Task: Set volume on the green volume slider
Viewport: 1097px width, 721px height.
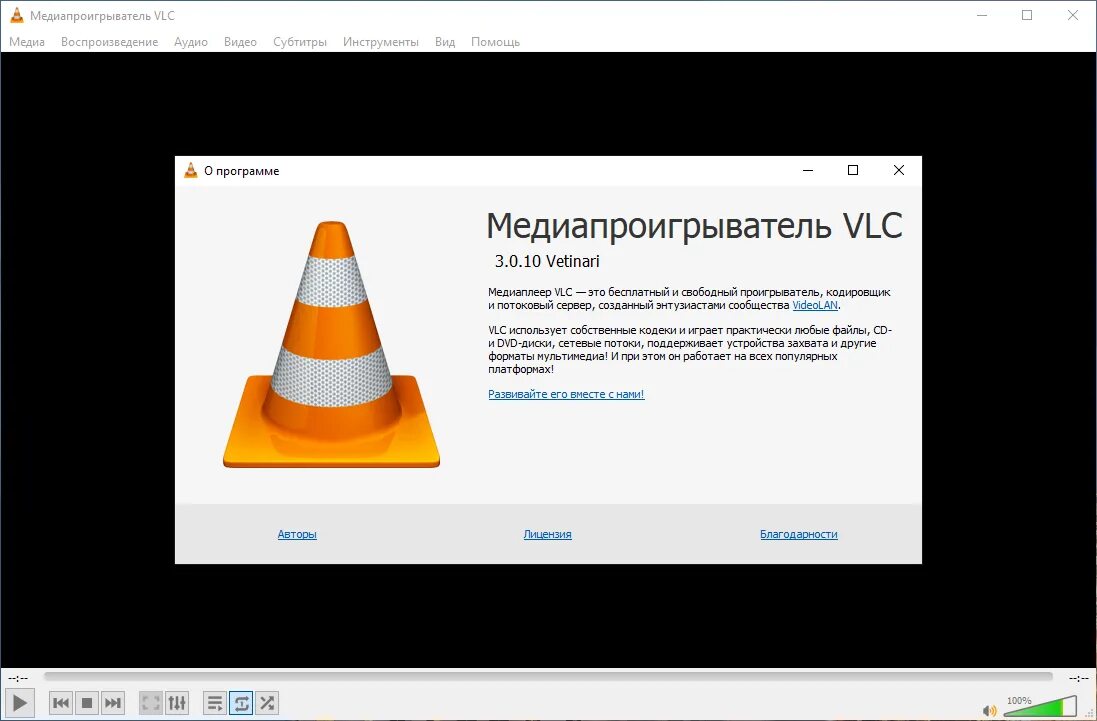Action: tap(1040, 706)
